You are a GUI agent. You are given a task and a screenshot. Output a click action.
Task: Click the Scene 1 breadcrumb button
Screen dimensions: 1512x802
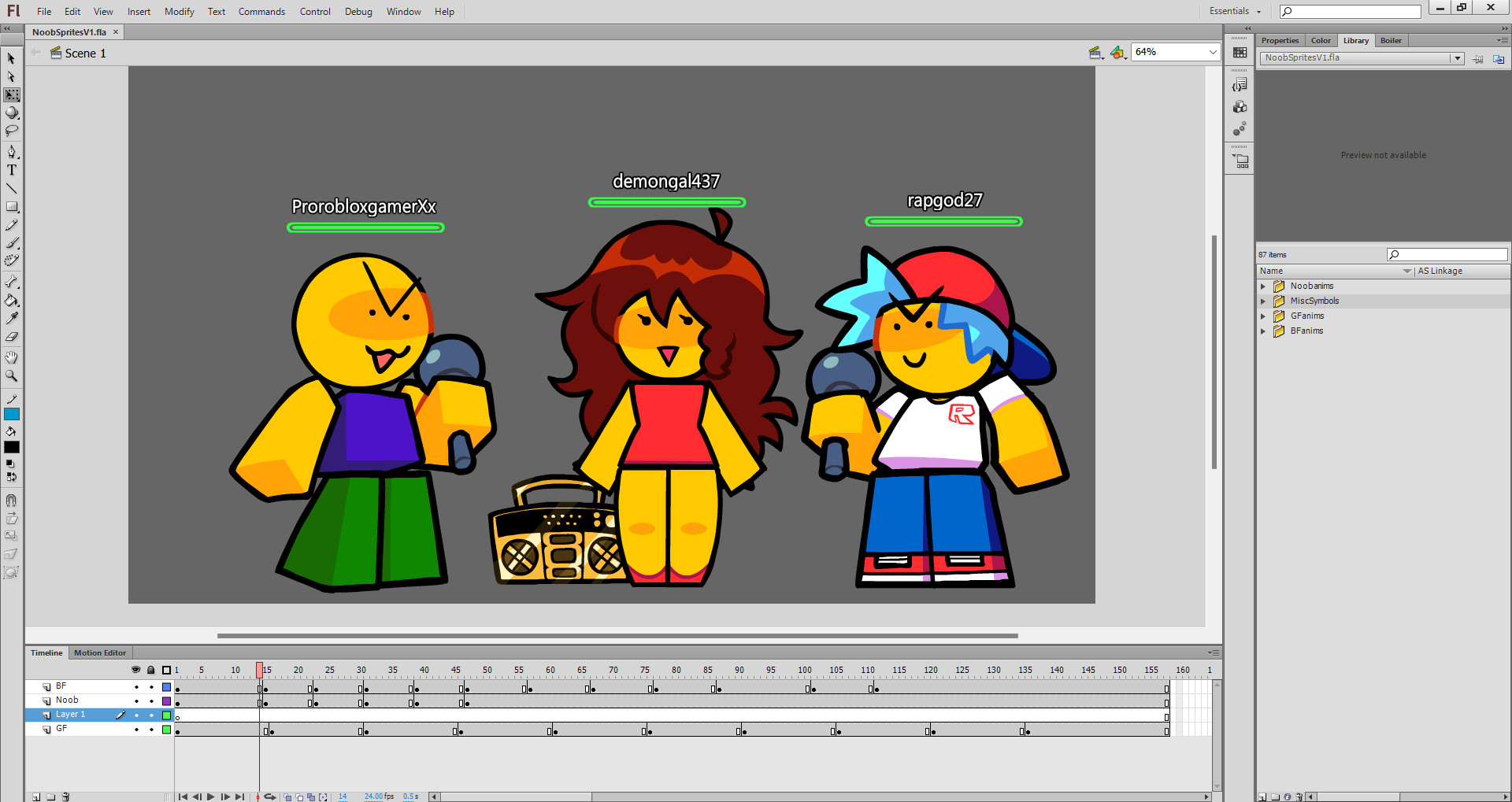(x=84, y=53)
